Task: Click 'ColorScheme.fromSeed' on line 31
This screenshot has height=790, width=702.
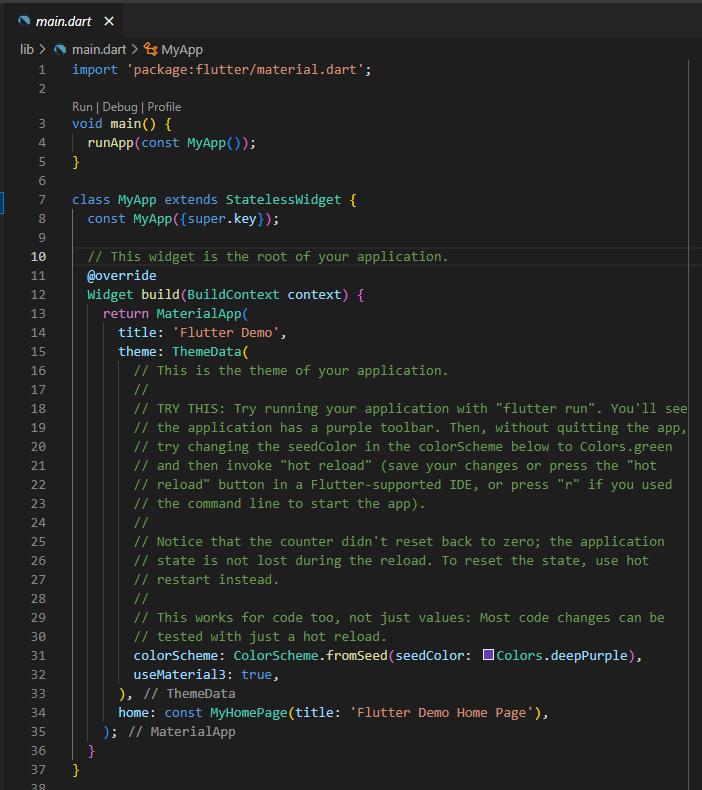Action: [x=310, y=655]
